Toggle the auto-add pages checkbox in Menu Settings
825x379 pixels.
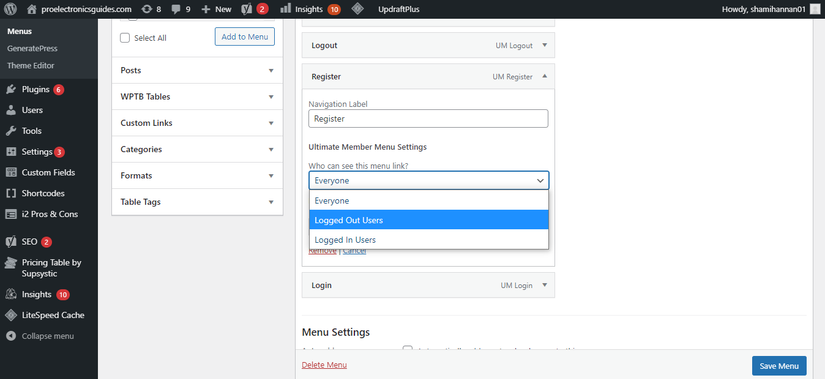click(407, 348)
